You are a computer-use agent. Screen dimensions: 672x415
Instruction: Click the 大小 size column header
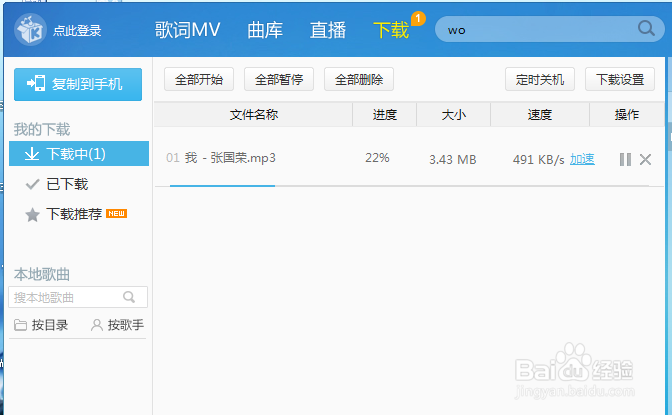(x=453, y=114)
